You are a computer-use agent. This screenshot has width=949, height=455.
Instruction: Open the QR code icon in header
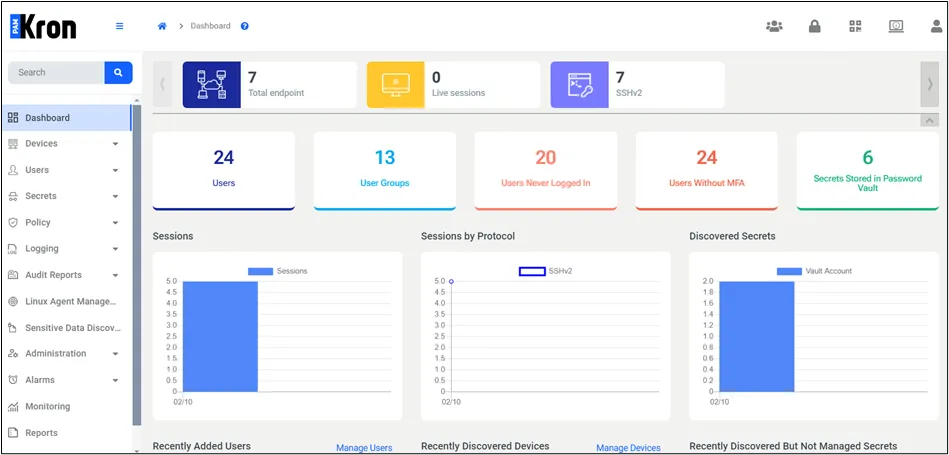pyautogui.click(x=855, y=26)
